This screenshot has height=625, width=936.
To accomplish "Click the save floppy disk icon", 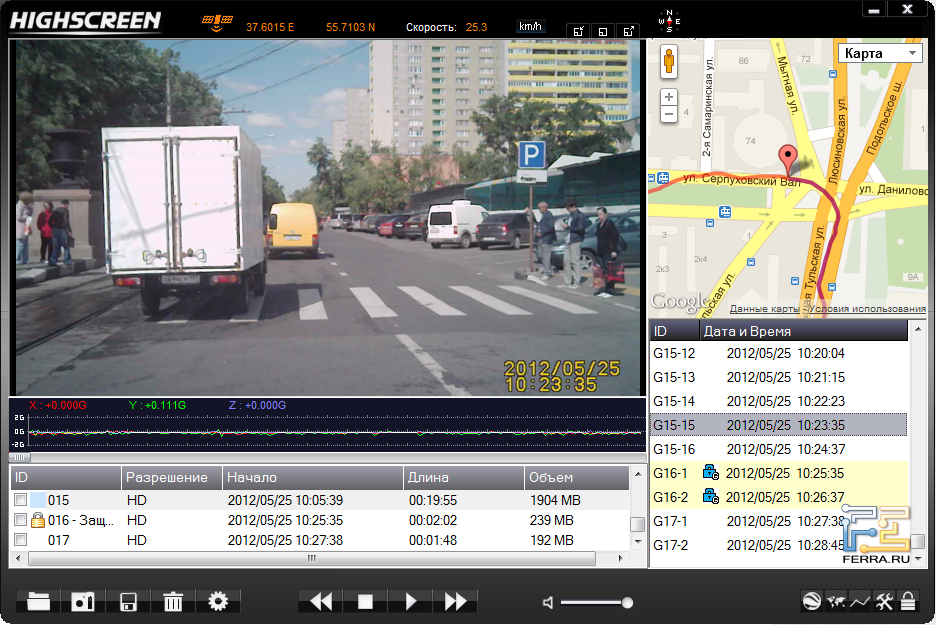I will point(128,601).
